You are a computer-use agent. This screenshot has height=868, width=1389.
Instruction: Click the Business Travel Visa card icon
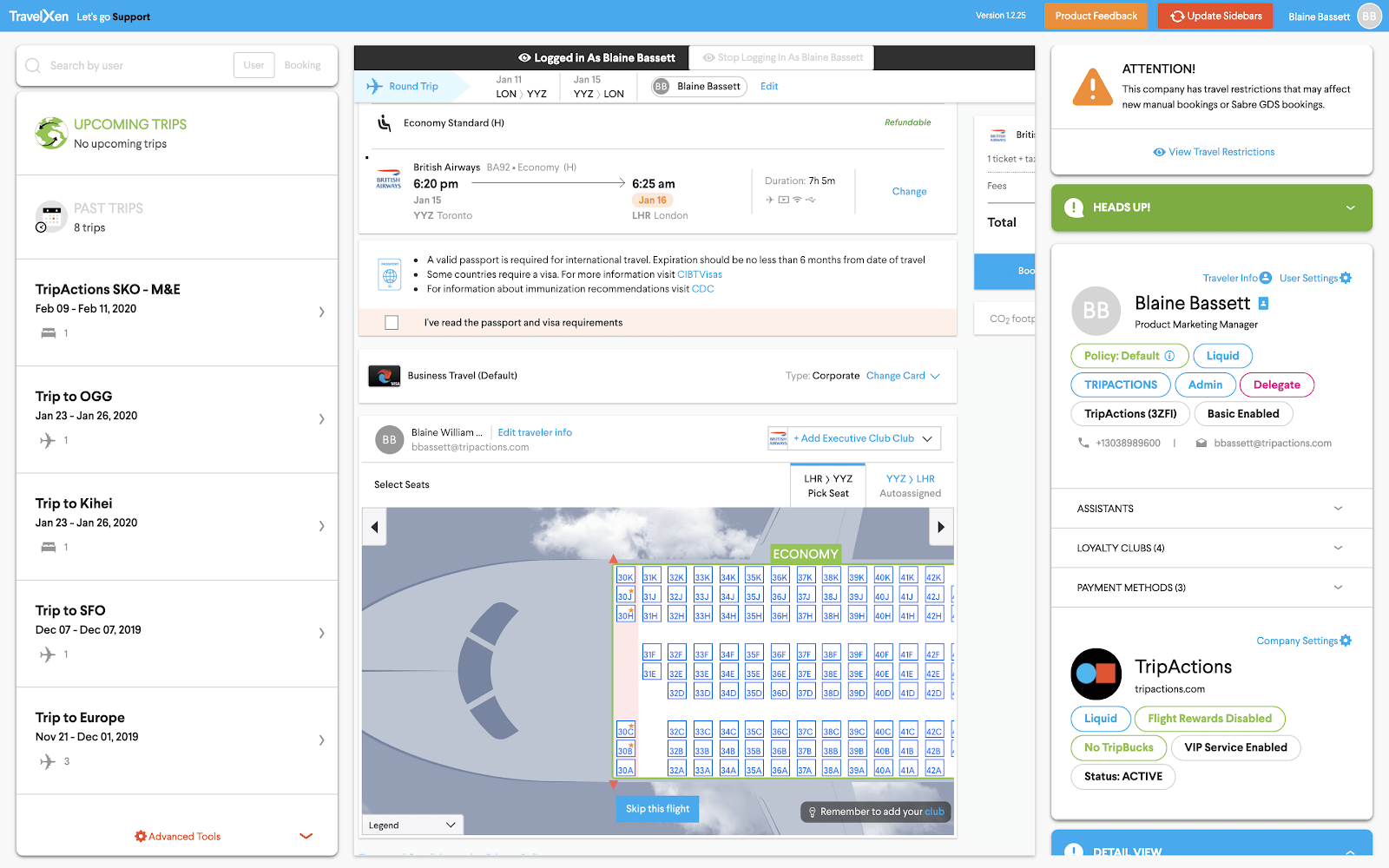click(385, 376)
